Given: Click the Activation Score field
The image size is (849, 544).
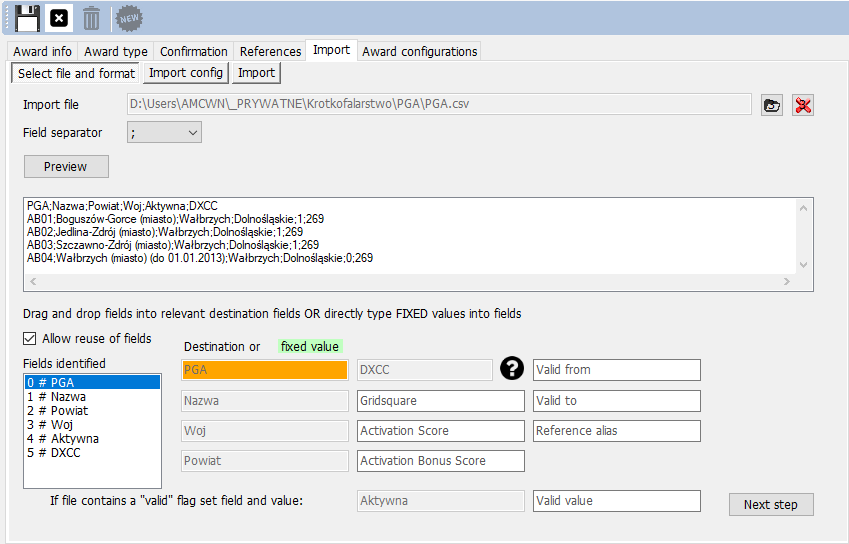Looking at the screenshot, I should (441, 431).
